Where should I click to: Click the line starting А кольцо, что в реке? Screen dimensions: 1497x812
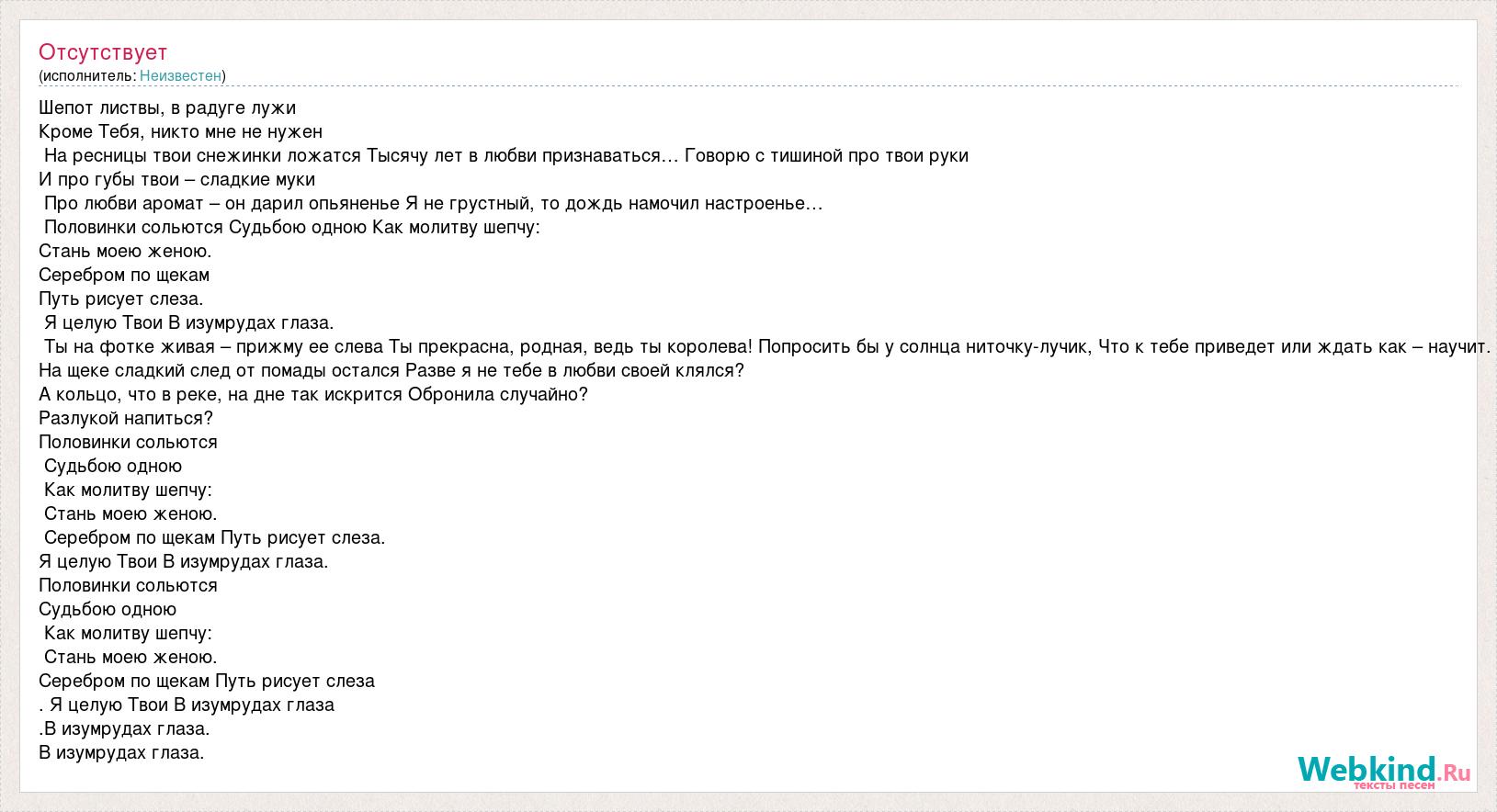(313, 395)
